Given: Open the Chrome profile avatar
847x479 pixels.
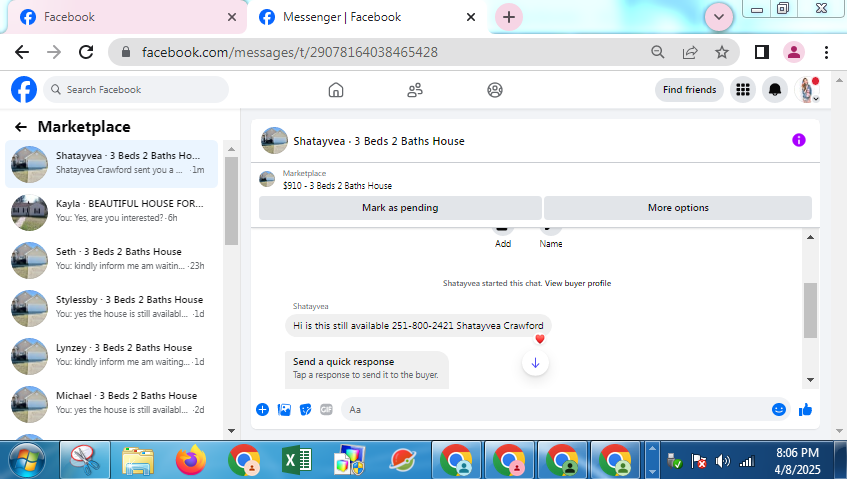Looking at the screenshot, I should pos(794,52).
